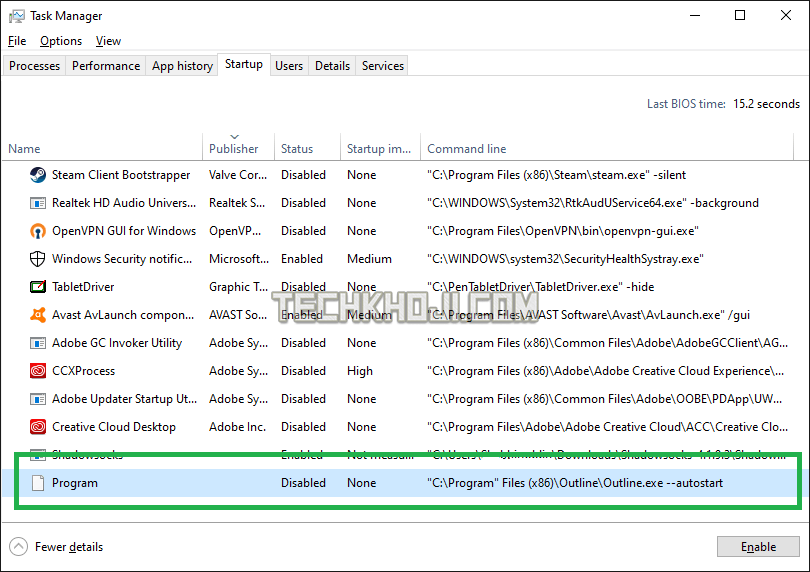Viewport: 810px width, 572px height.
Task: Click the Steam Client Bootstrapper icon
Action: [38, 175]
